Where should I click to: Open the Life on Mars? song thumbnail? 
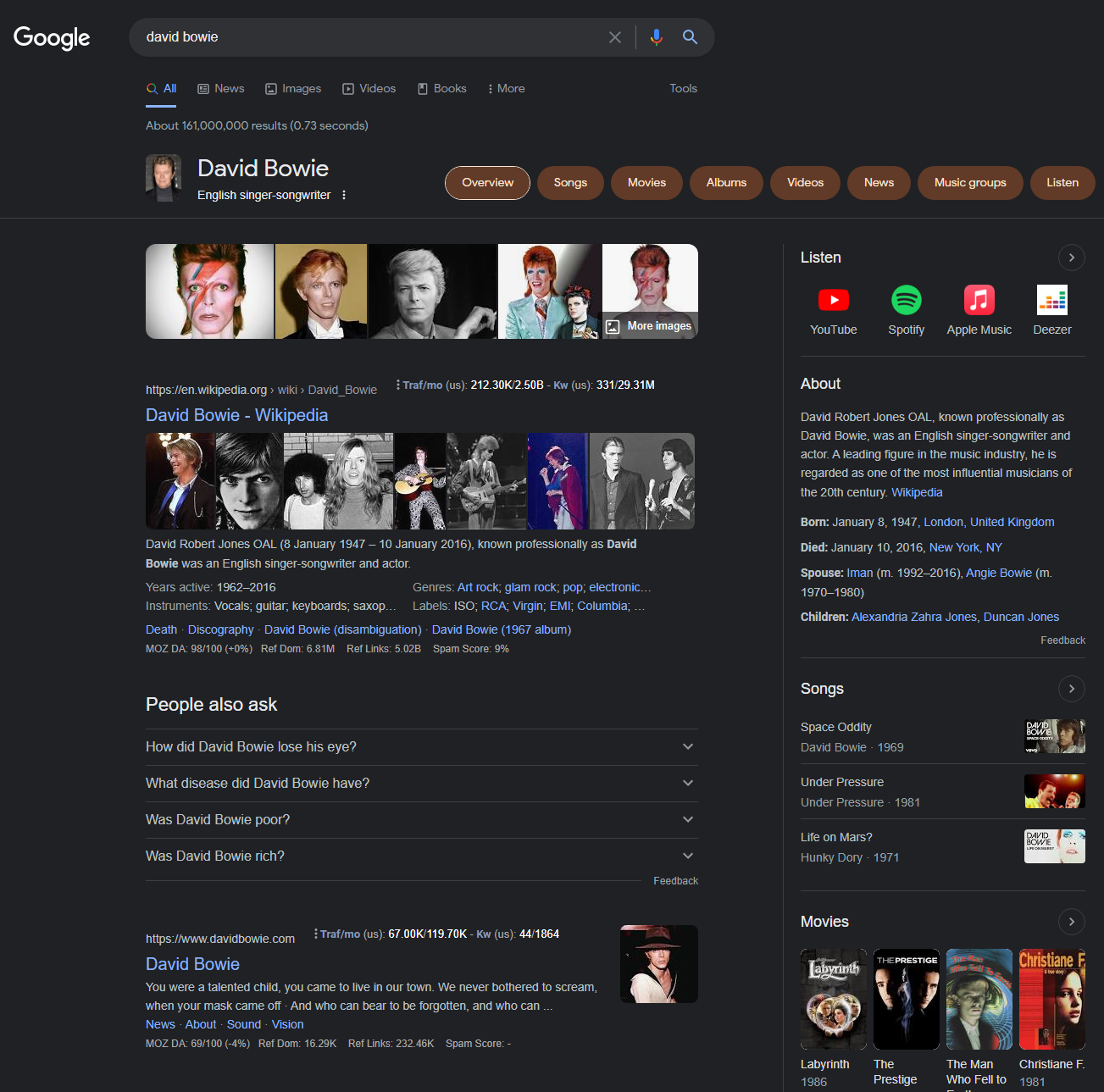[x=1055, y=846]
